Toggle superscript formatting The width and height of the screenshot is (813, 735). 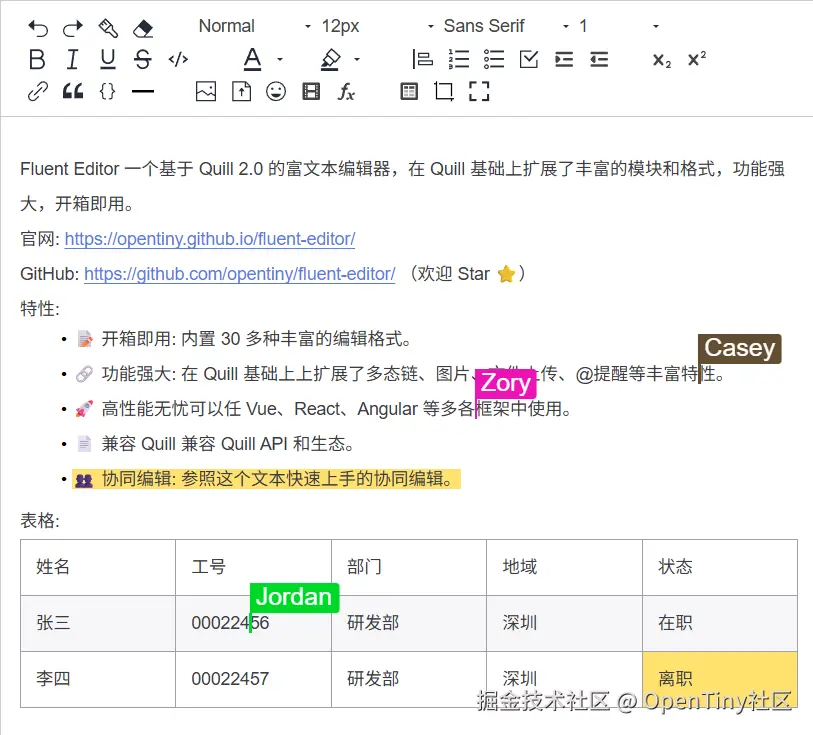[x=696, y=59]
